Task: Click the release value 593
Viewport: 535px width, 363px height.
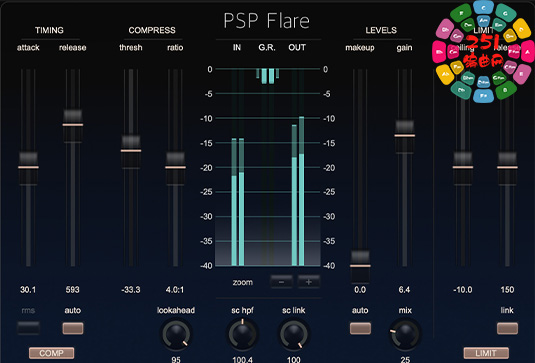Action: point(73,290)
